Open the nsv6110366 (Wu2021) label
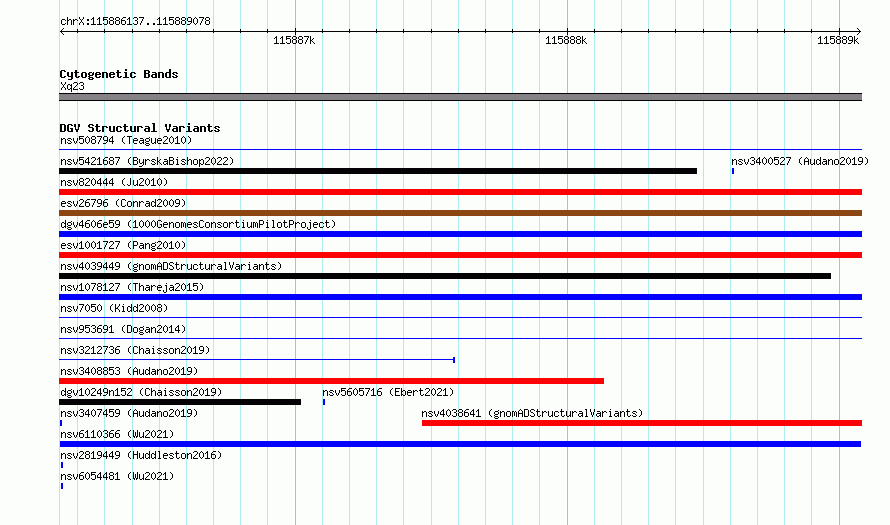 click(117, 434)
